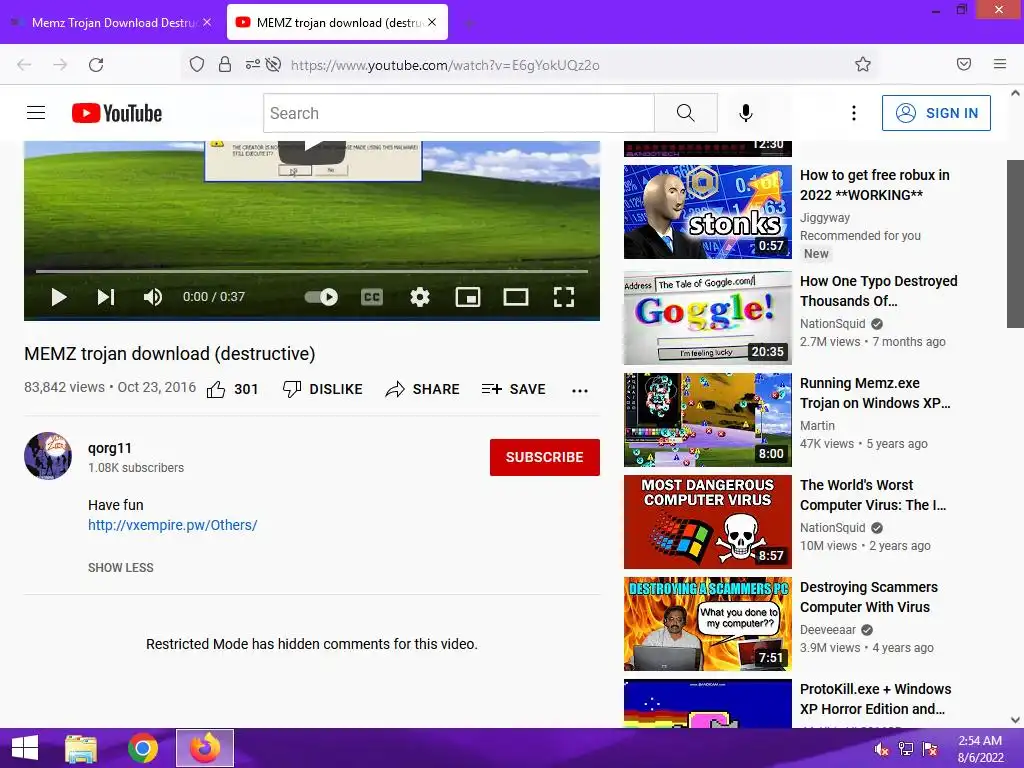Open the network icon in system tray
1024x768 pixels.
[906, 749]
